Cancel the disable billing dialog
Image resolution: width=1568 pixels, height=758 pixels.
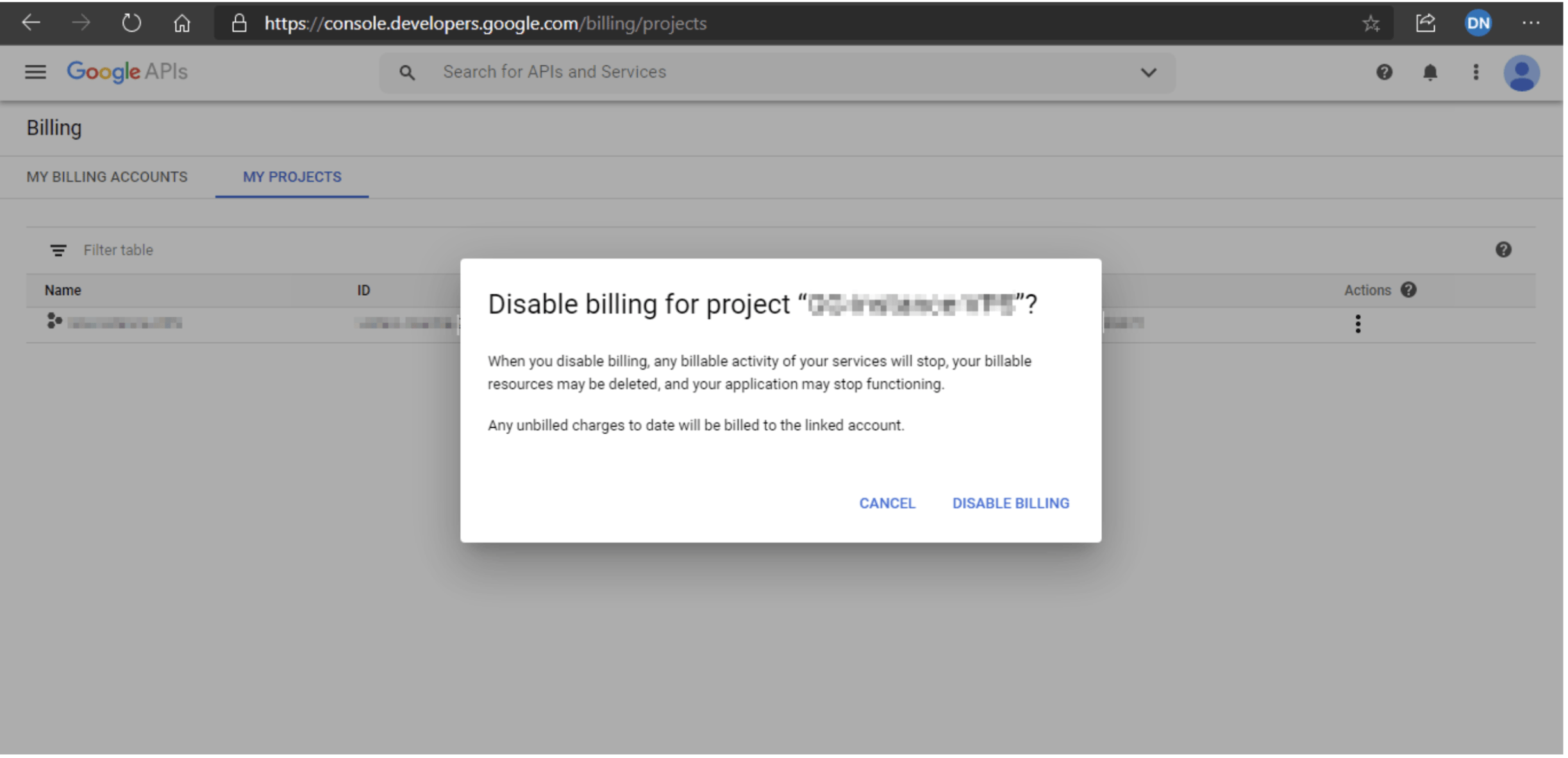887,503
